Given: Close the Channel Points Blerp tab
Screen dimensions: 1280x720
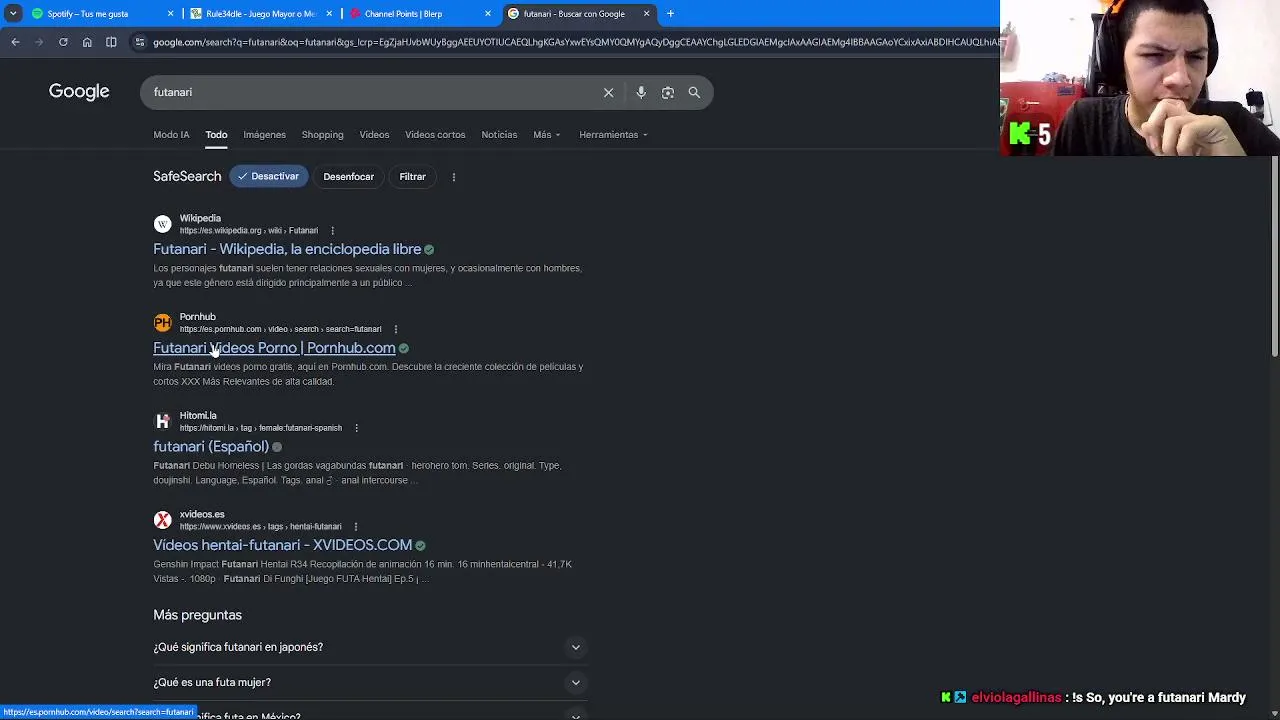Looking at the screenshot, I should pos(488,14).
